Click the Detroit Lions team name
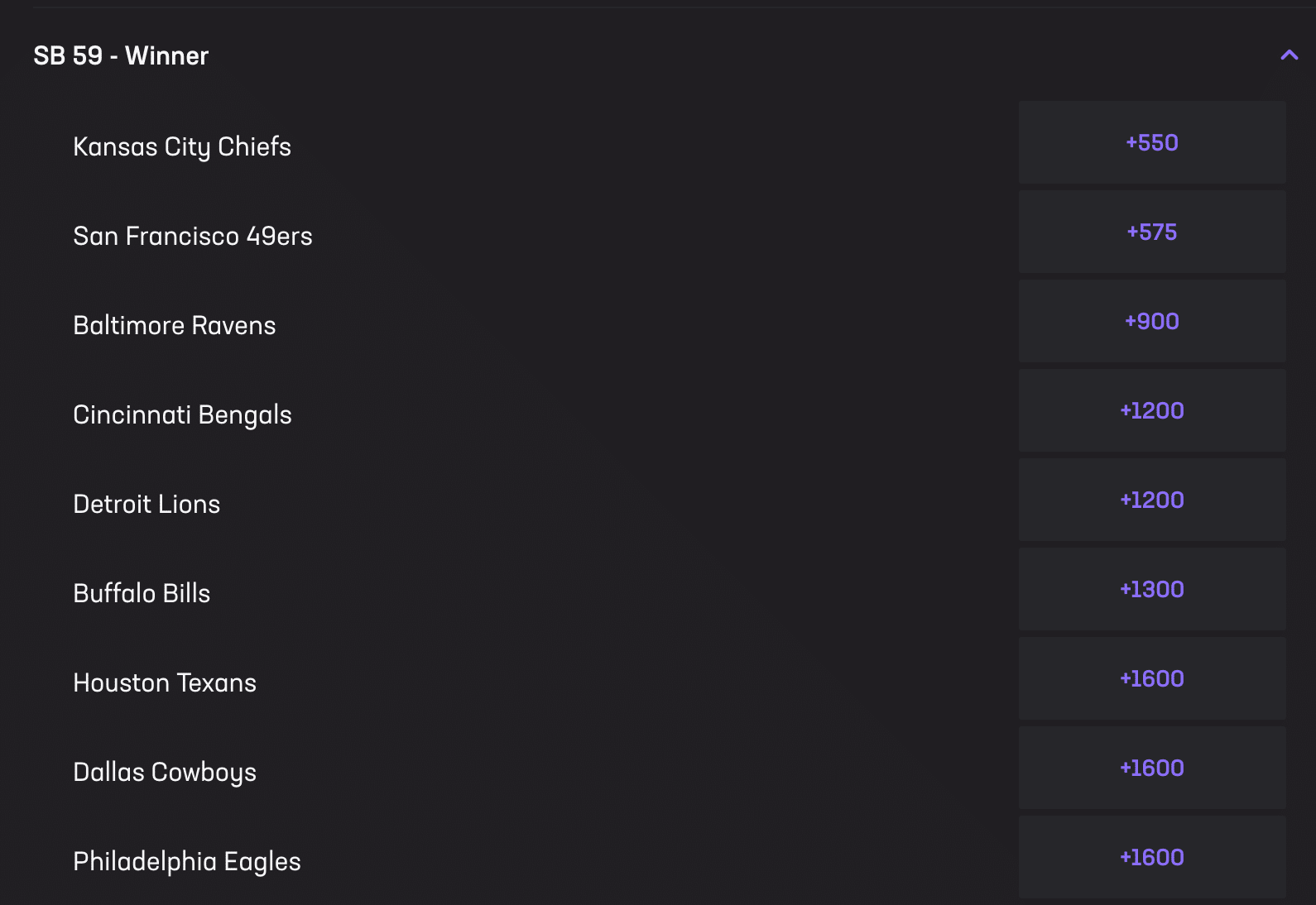The height and width of the screenshot is (905, 1316). pos(146,504)
